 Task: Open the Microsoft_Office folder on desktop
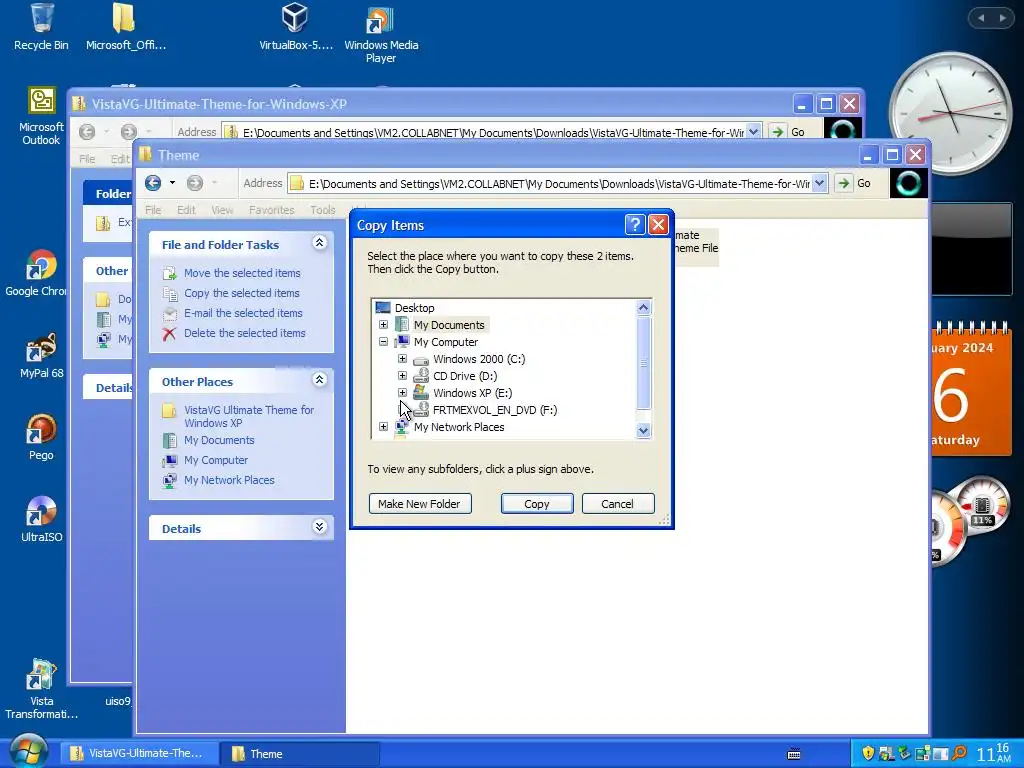coord(125,26)
